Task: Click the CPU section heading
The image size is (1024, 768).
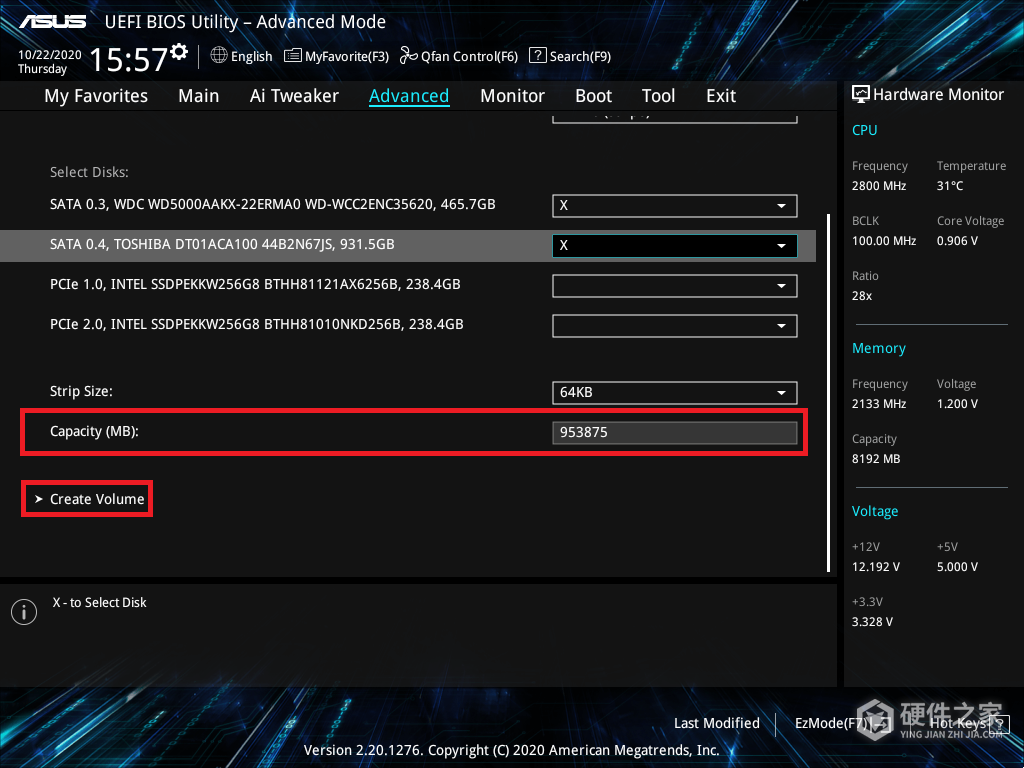Action: point(864,130)
